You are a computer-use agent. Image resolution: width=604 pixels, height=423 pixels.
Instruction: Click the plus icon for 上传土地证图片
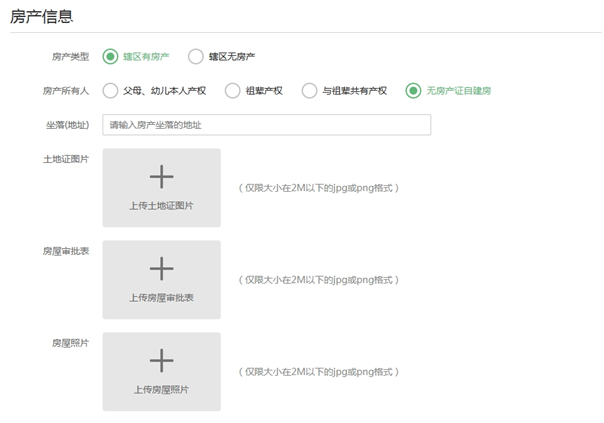point(161,177)
